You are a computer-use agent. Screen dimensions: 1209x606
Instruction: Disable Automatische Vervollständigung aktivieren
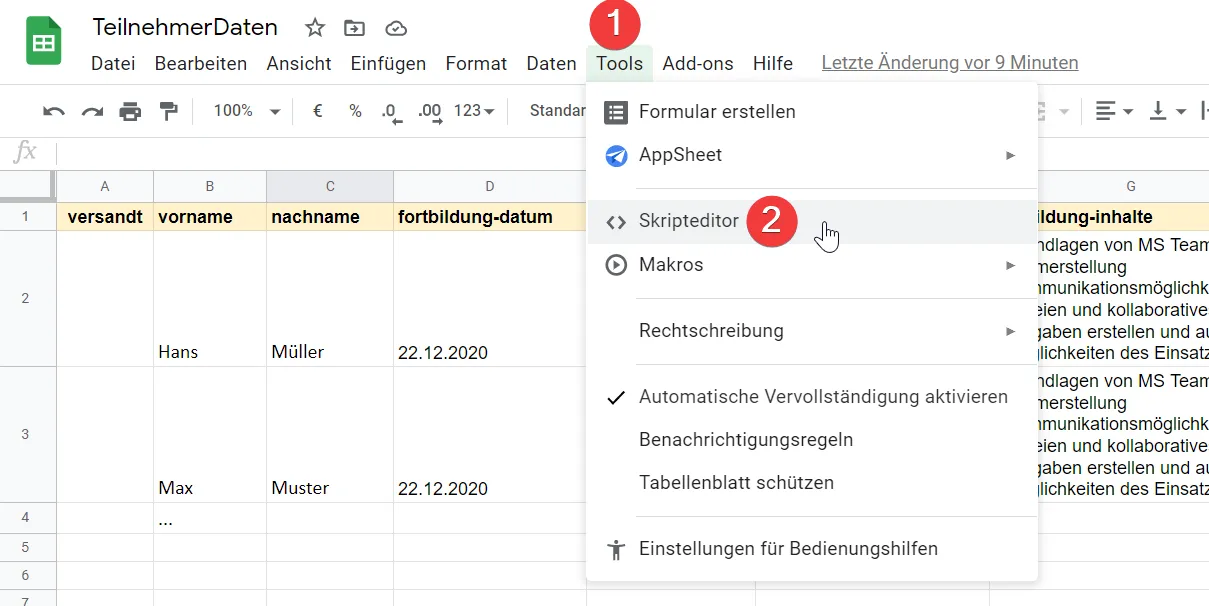(x=822, y=396)
